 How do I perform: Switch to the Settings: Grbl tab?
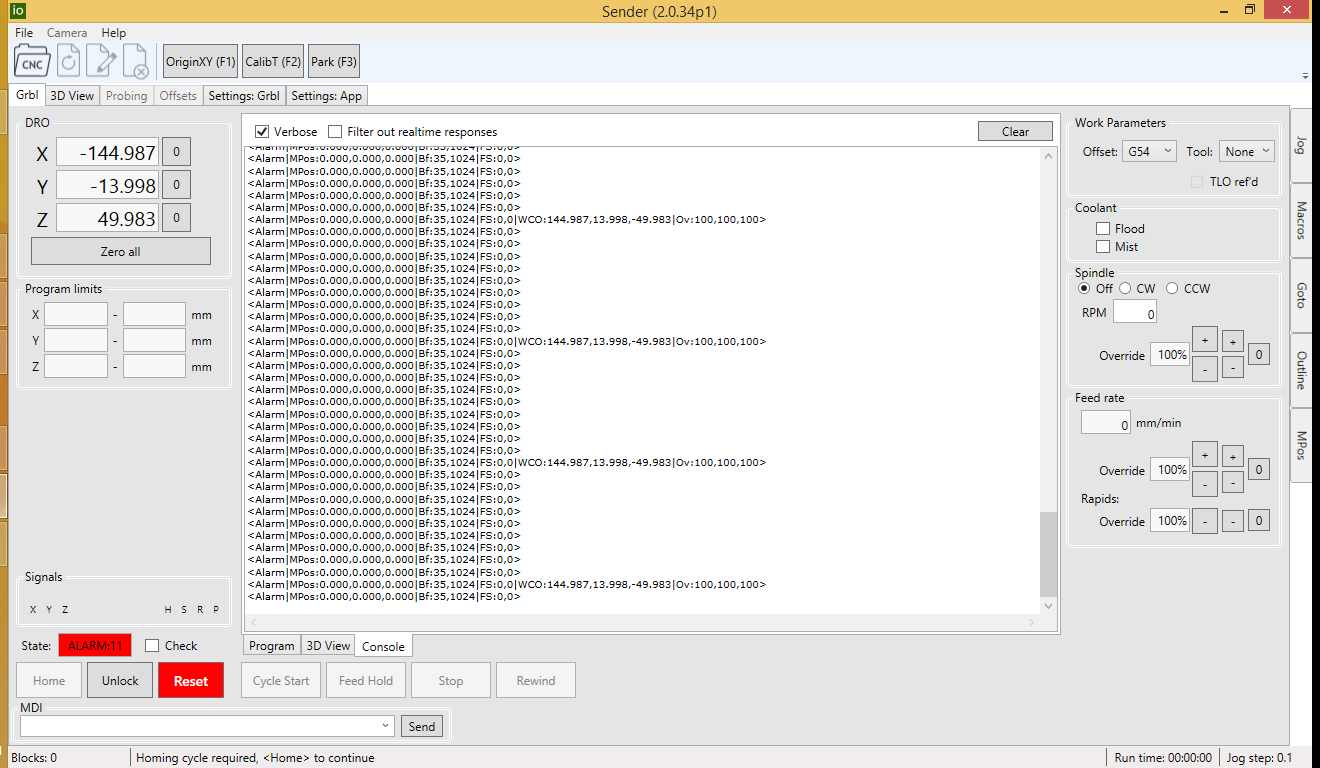tap(244, 96)
